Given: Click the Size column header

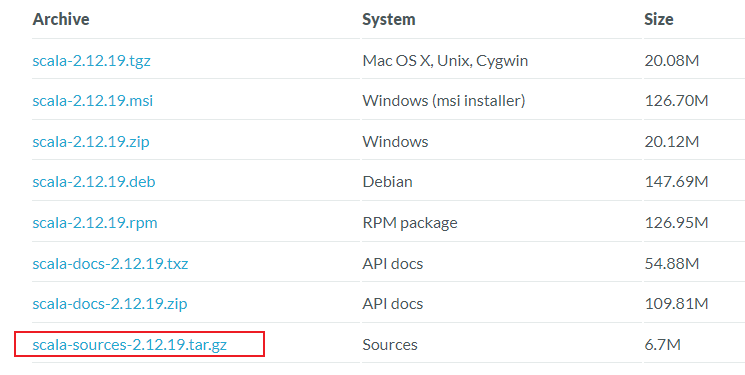Looking at the screenshot, I should [x=659, y=19].
